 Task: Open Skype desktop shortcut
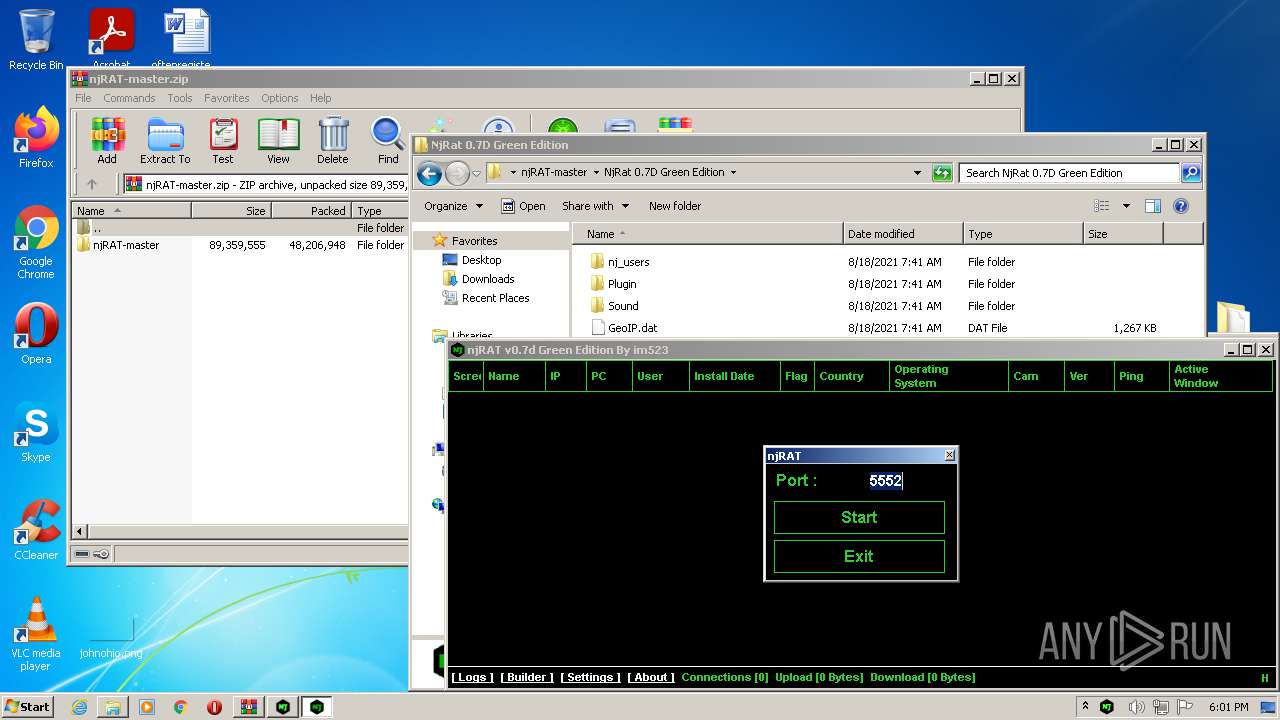(36, 432)
